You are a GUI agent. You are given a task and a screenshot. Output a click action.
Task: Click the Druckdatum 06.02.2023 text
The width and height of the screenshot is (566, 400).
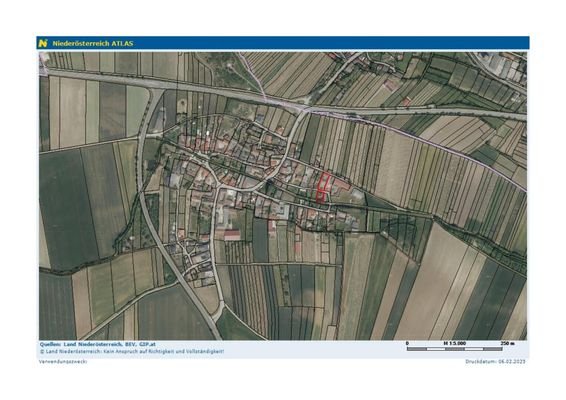495,361
